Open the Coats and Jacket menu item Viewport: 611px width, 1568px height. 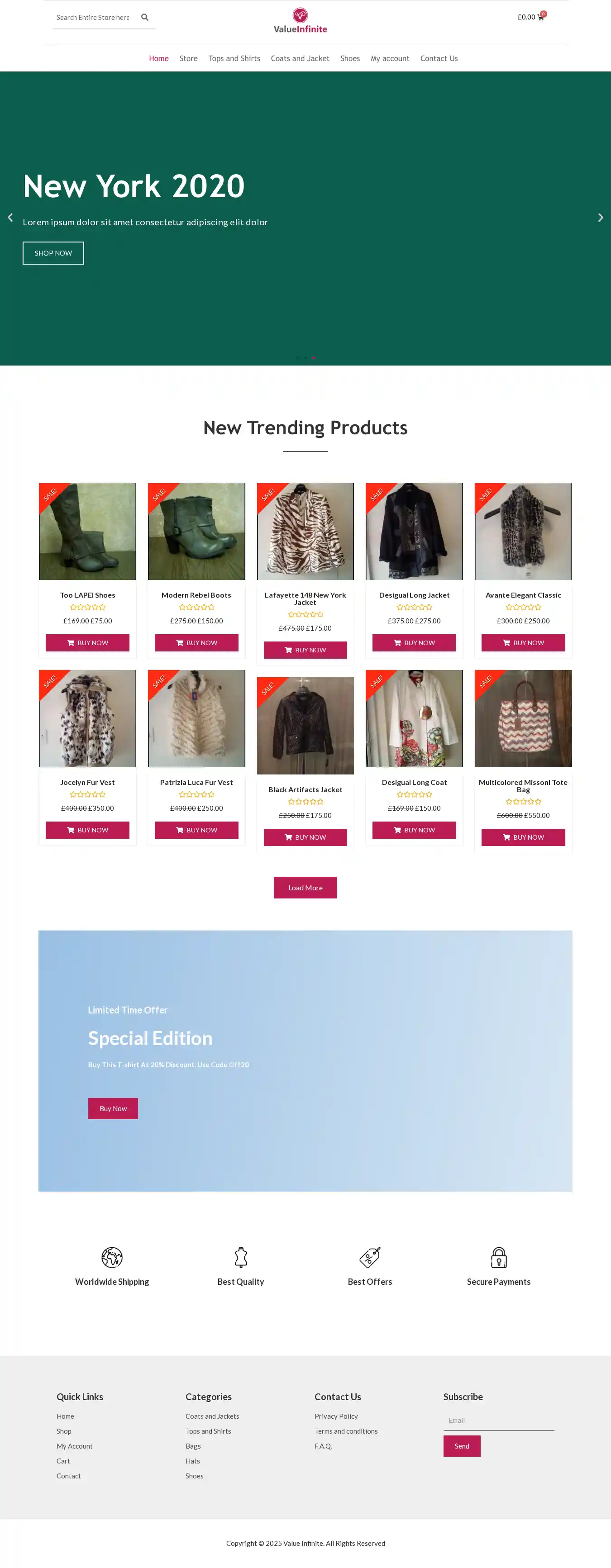[x=300, y=58]
